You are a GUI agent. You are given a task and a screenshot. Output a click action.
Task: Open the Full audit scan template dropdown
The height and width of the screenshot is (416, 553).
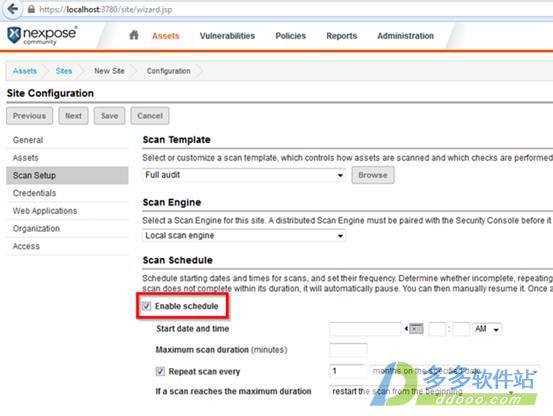pyautogui.click(x=244, y=175)
